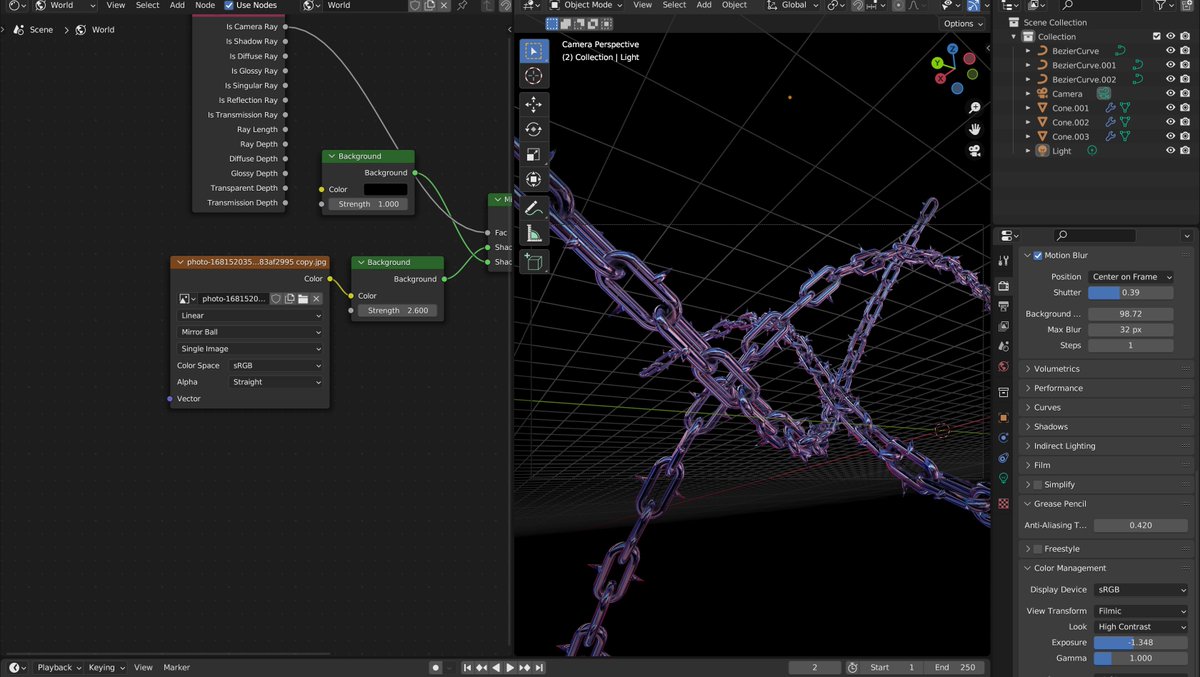Open the Texture properties tab

(x=1003, y=503)
